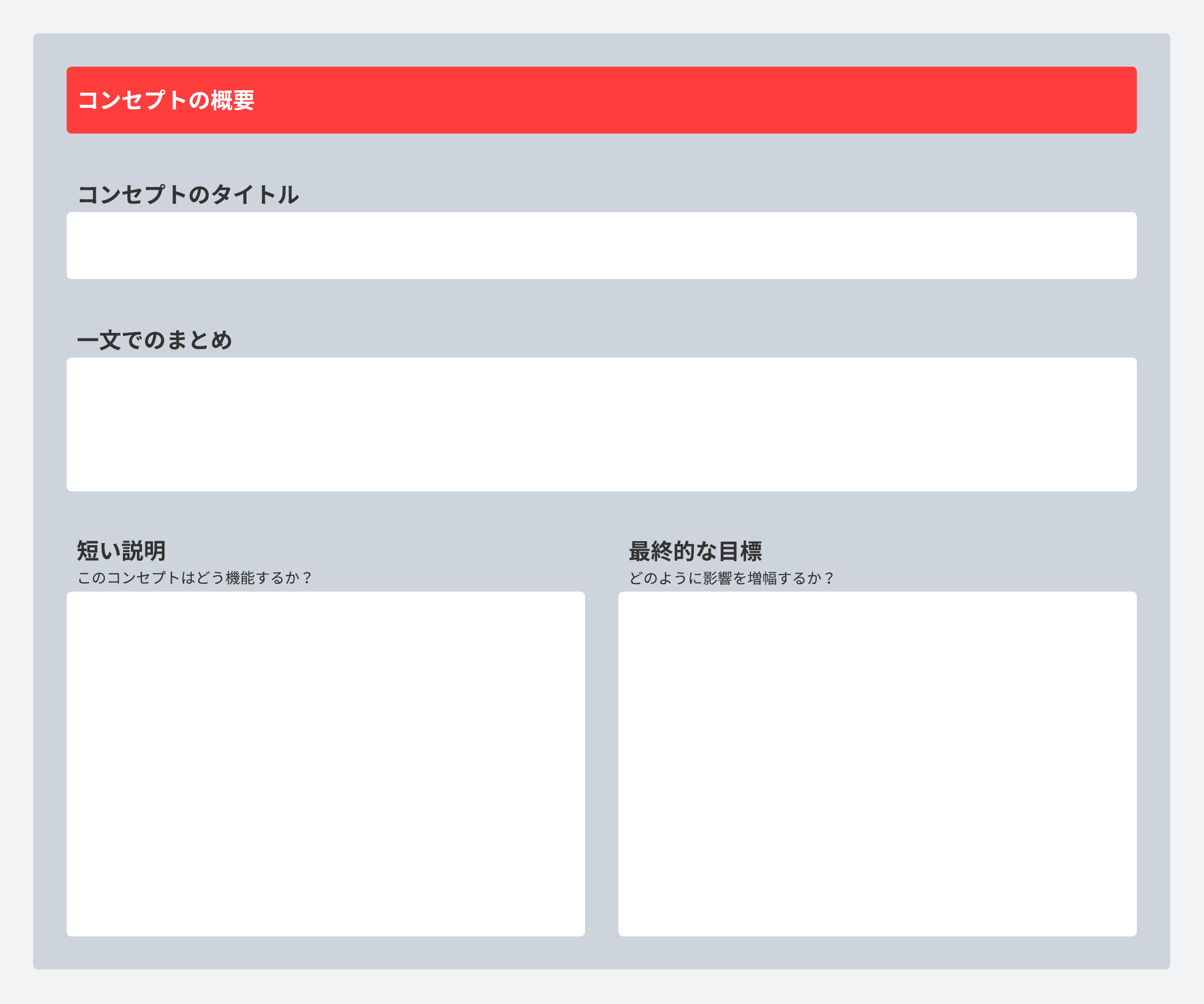Click the gray gap between the two bottom boxes
Screen dimensions: 1204x1004
(x=601, y=764)
